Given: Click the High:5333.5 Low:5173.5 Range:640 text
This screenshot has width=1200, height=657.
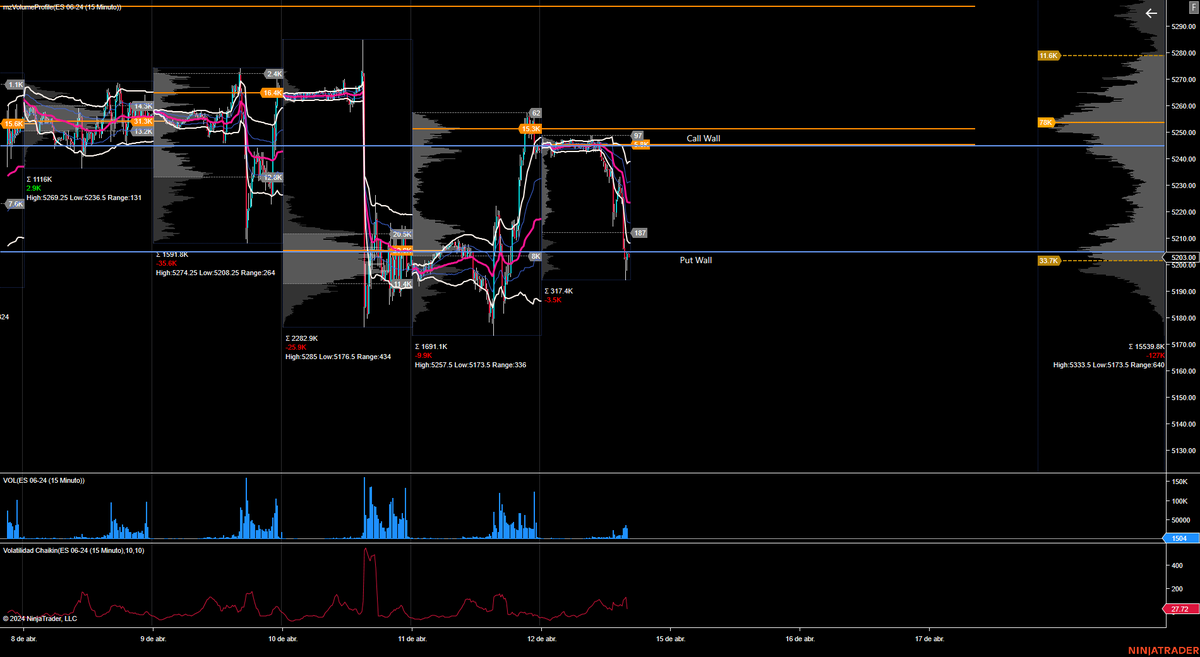Looking at the screenshot, I should (x=1109, y=365).
